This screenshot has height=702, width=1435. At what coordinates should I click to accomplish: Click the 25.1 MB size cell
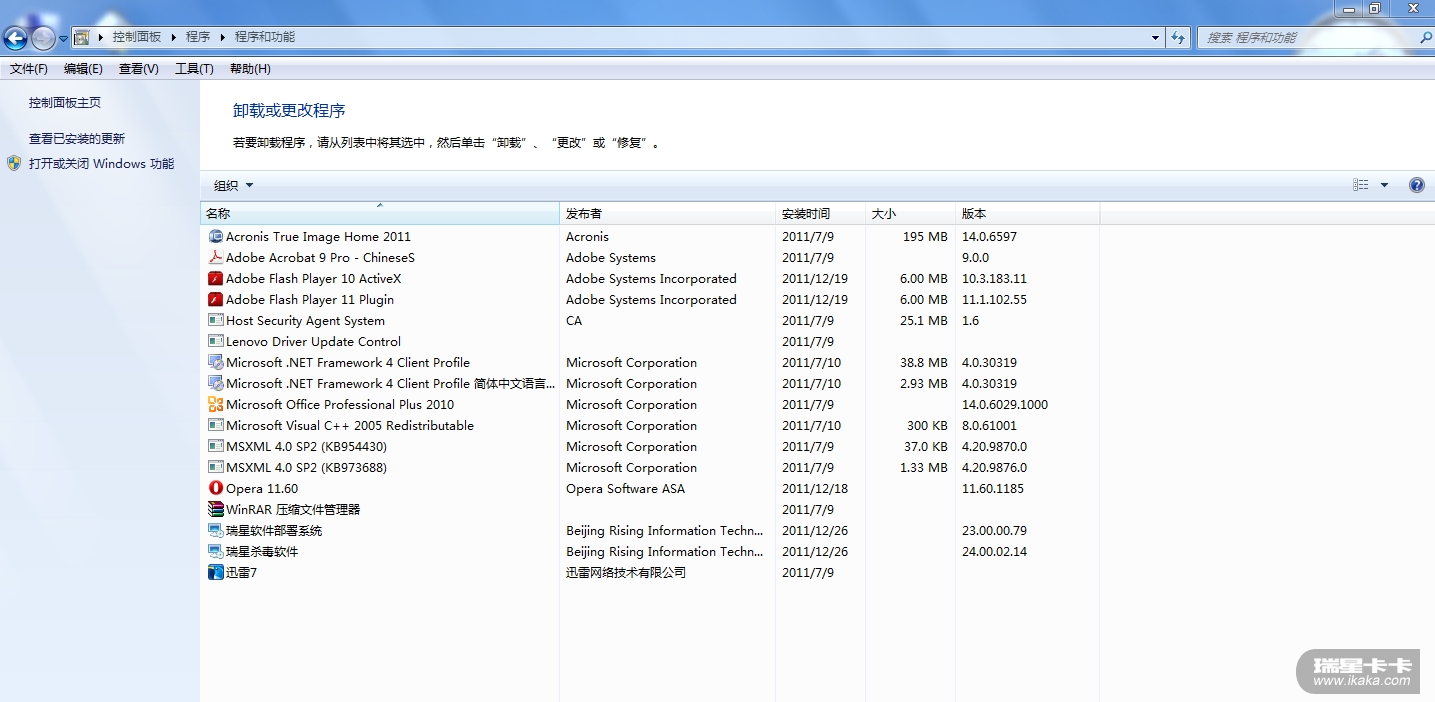923,321
